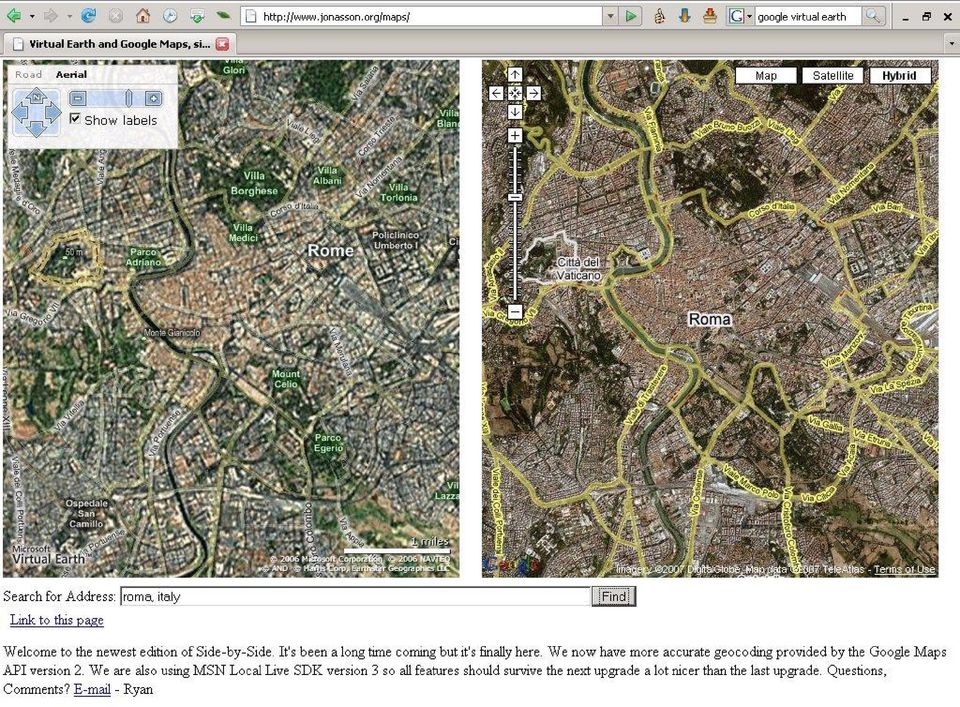Screen dimensions: 960x707
Task: Click the Parco Adriano map label
Action: (x=143, y=257)
